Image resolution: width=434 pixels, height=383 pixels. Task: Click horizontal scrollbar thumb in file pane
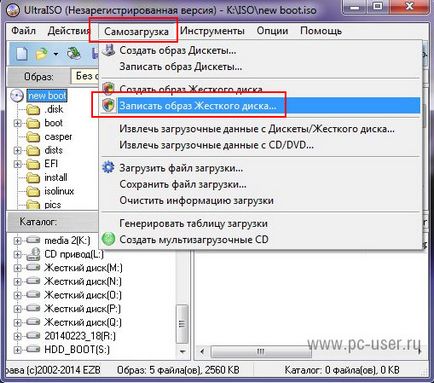tap(261, 352)
